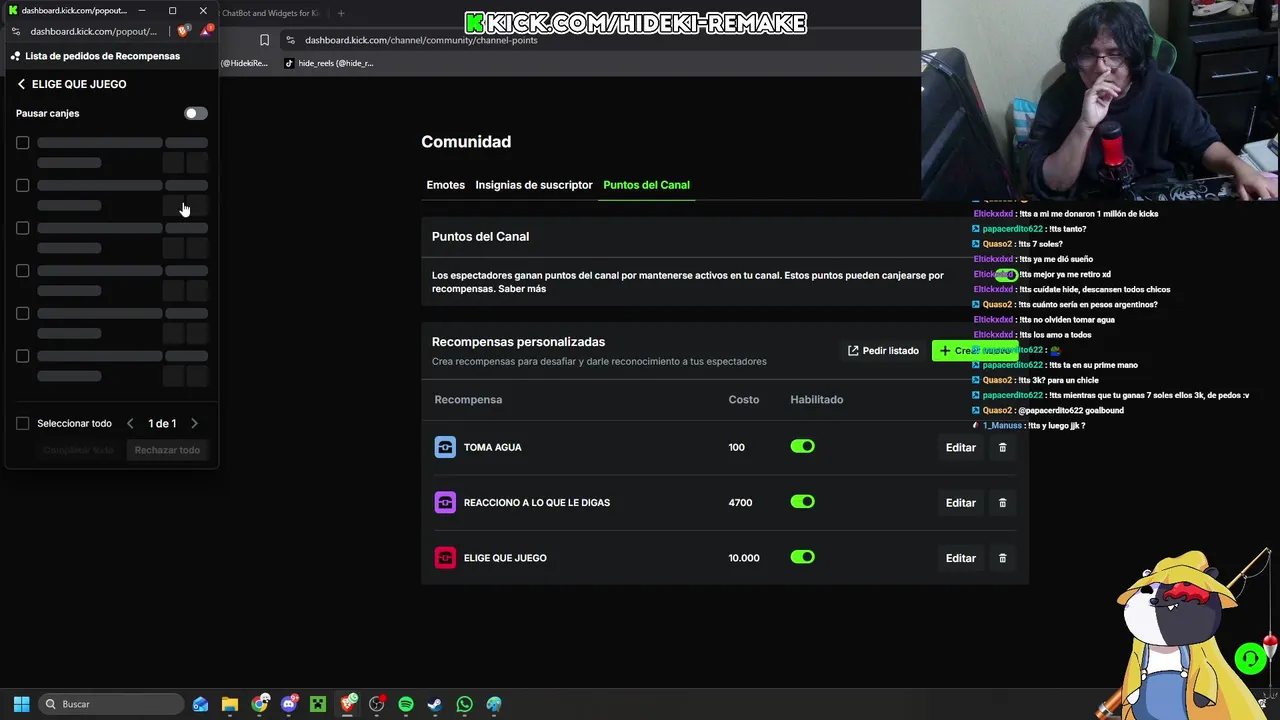The height and width of the screenshot is (720, 1280).
Task: Open Discord from the taskbar
Action: click(x=289, y=704)
